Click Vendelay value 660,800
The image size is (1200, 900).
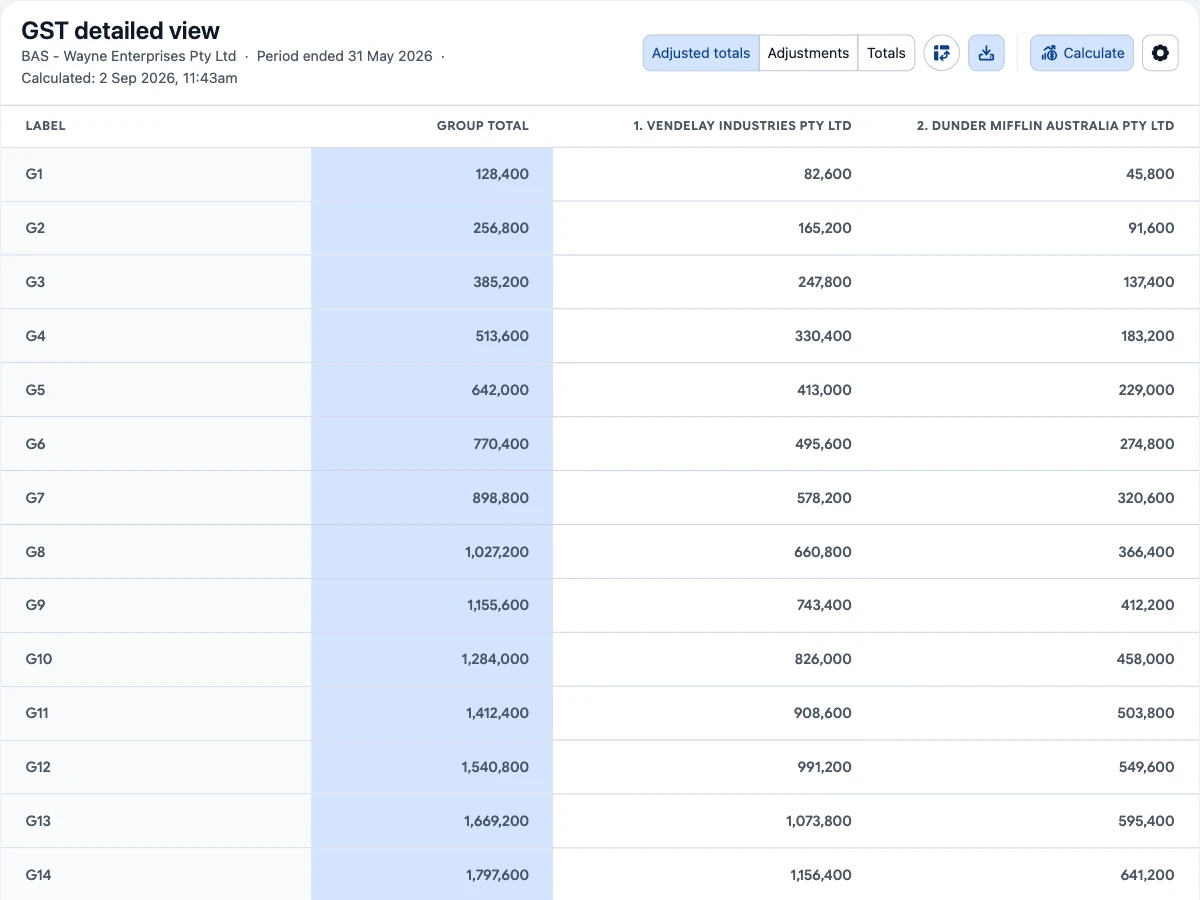click(824, 552)
